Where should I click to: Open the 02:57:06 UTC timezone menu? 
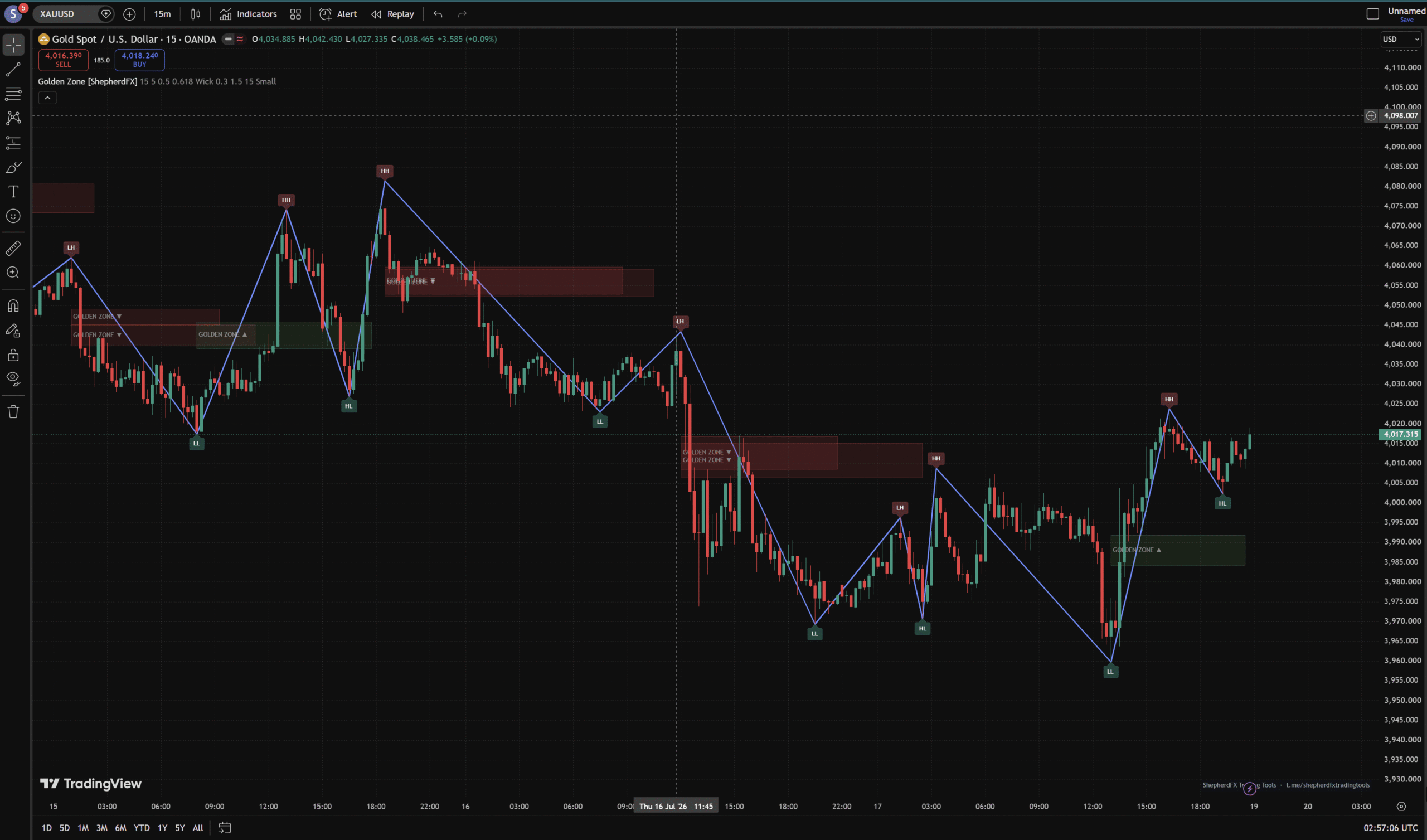click(x=1390, y=828)
